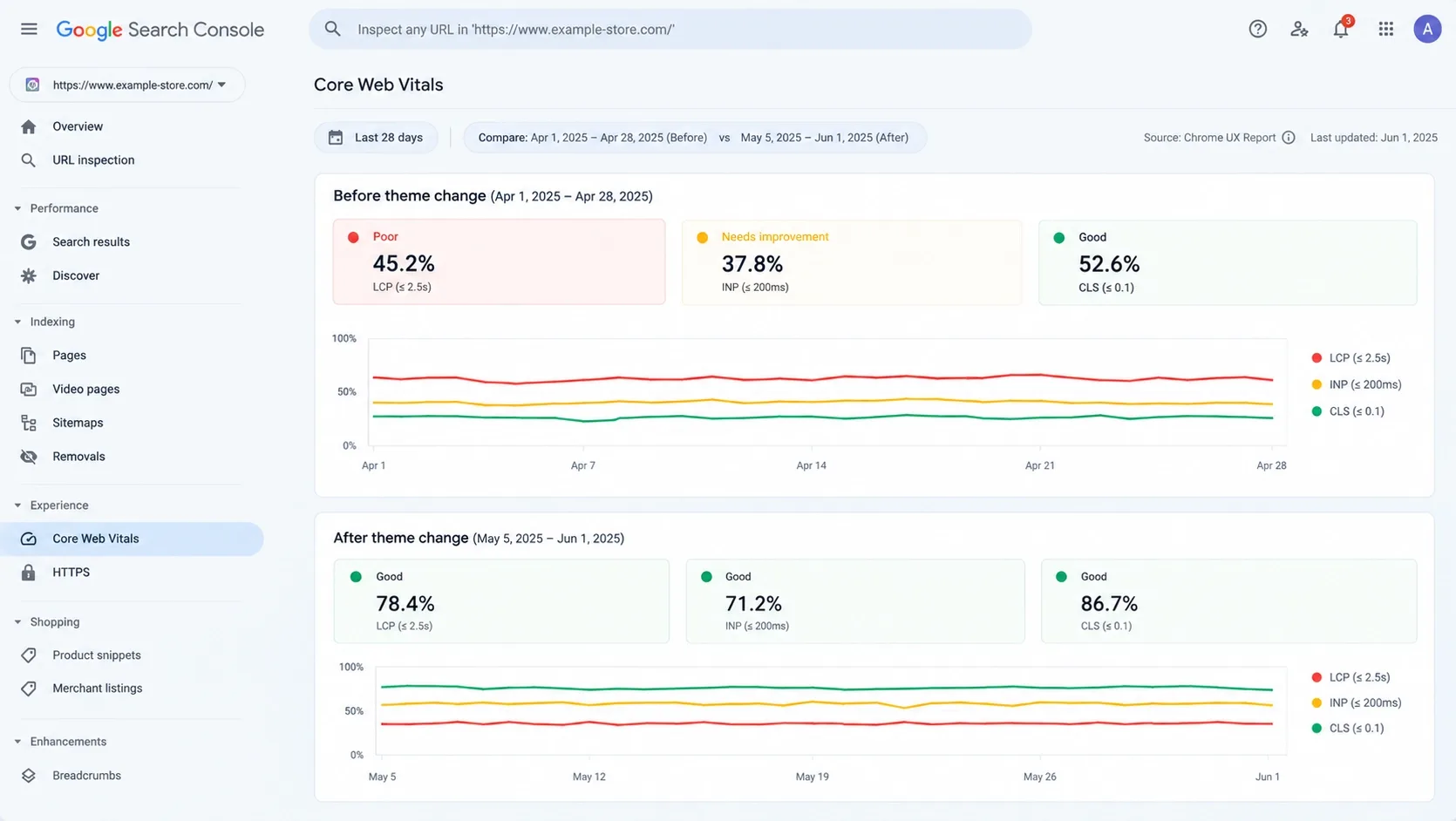Click the Compare date range chip
The image size is (1456, 821).
695,138
